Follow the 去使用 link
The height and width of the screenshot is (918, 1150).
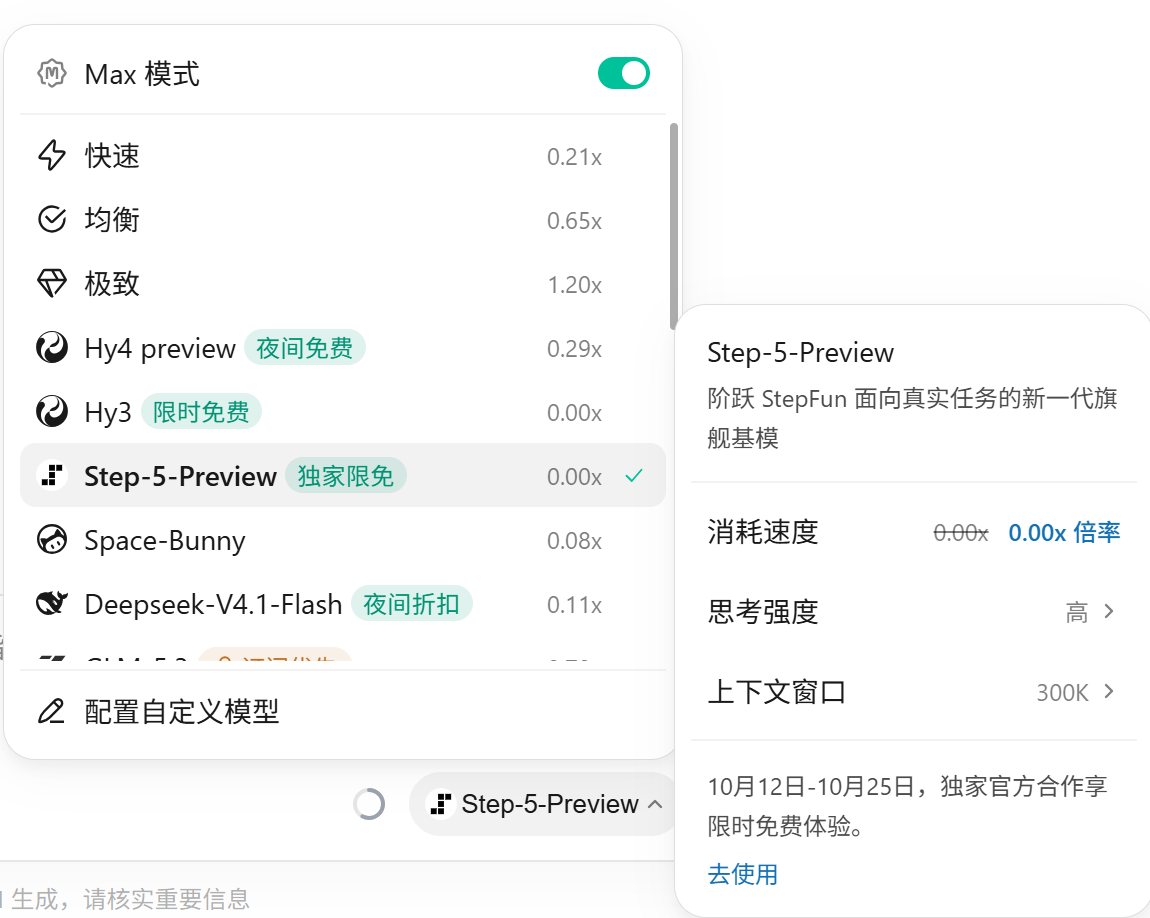tap(742, 874)
